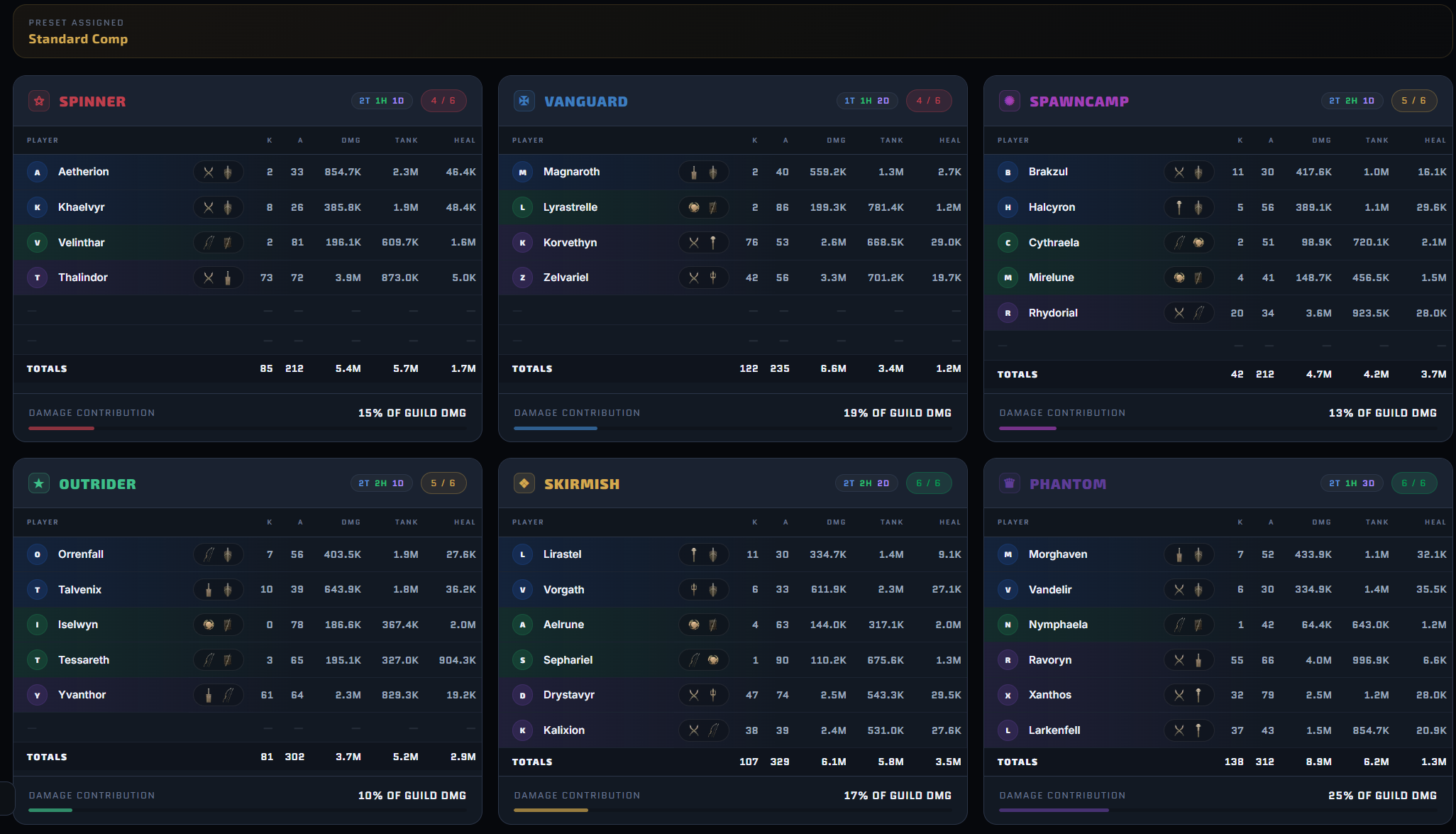Click the Spawncamp party emblem icon

1010,101
